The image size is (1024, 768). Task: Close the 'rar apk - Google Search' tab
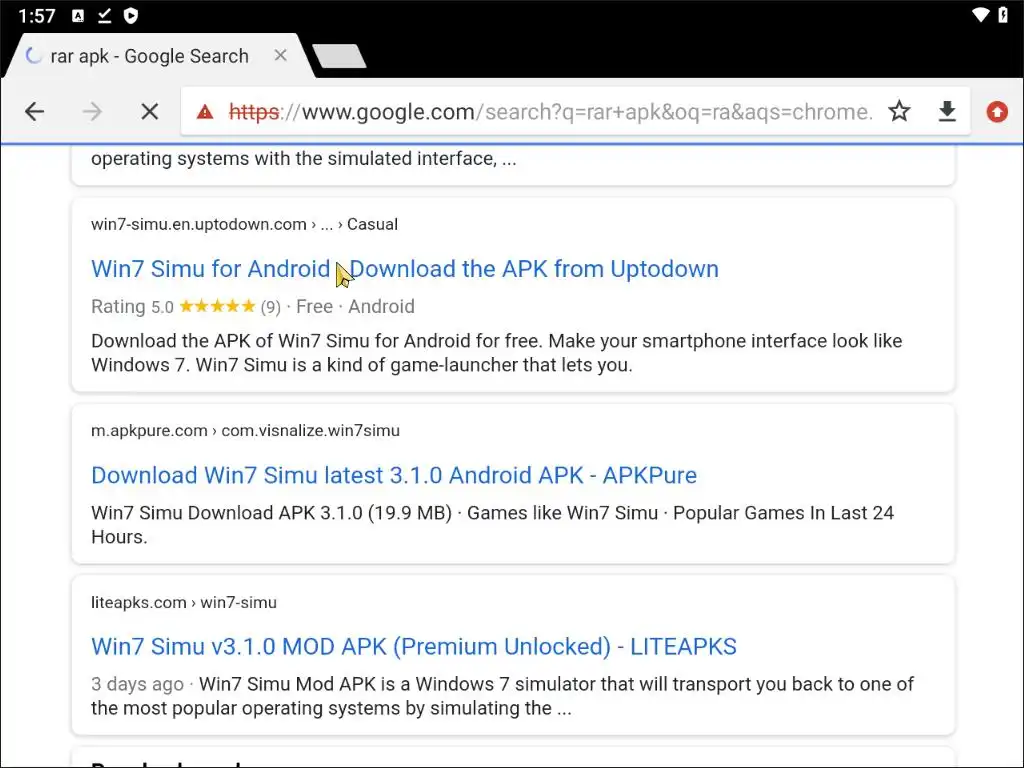(x=280, y=56)
